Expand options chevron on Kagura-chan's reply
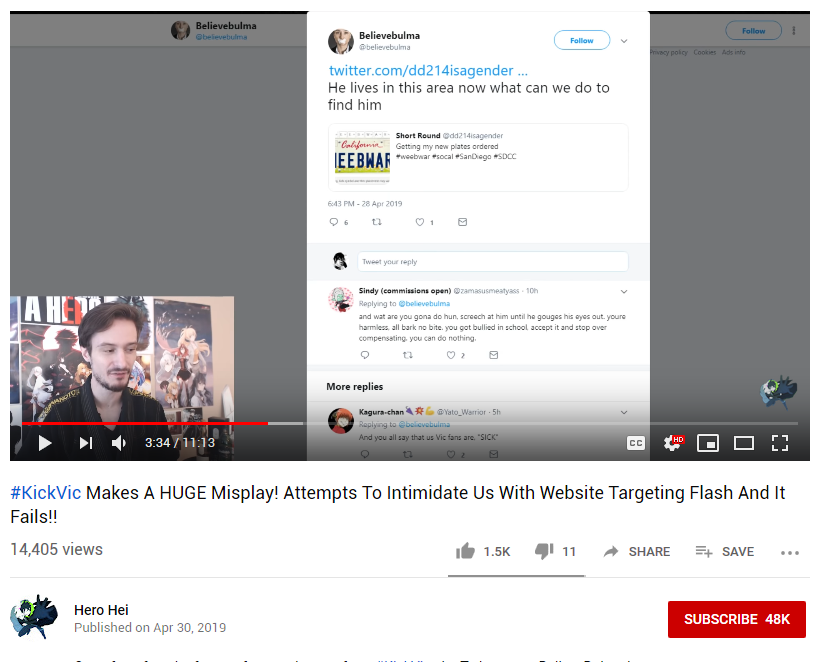Screen dimensions: 822x662 [x=624, y=413]
